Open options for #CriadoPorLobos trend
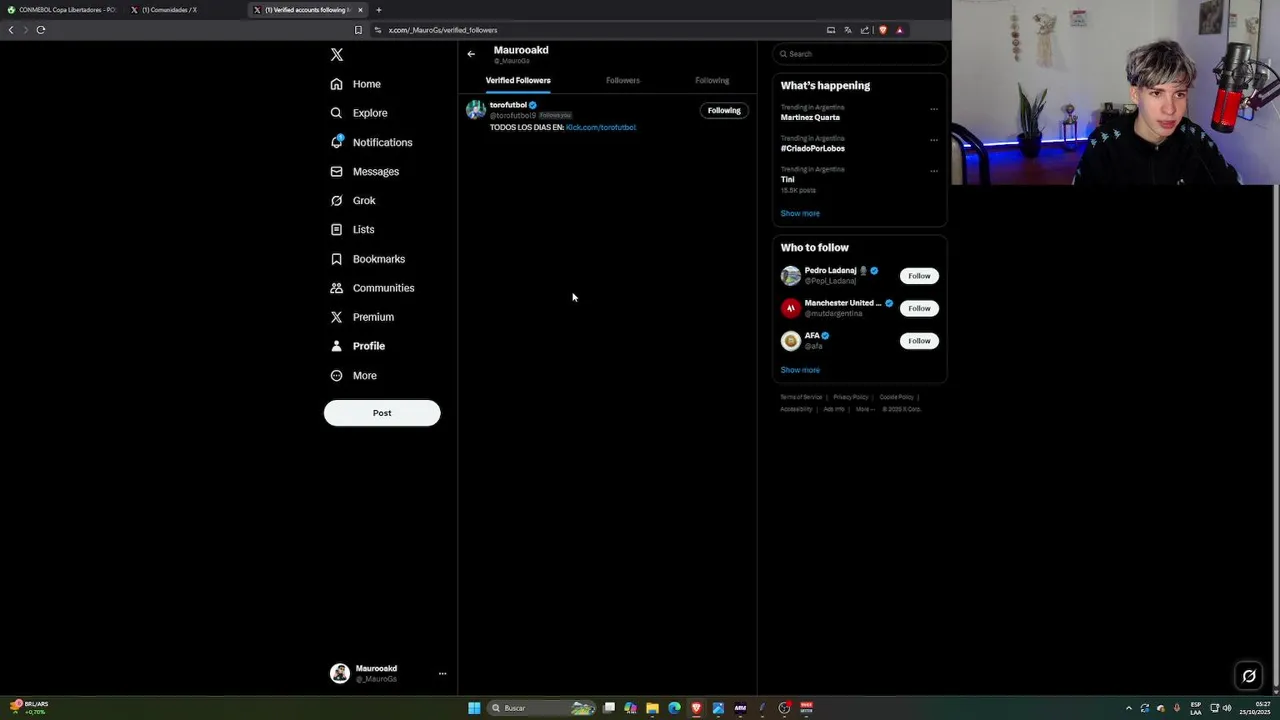 934,140
